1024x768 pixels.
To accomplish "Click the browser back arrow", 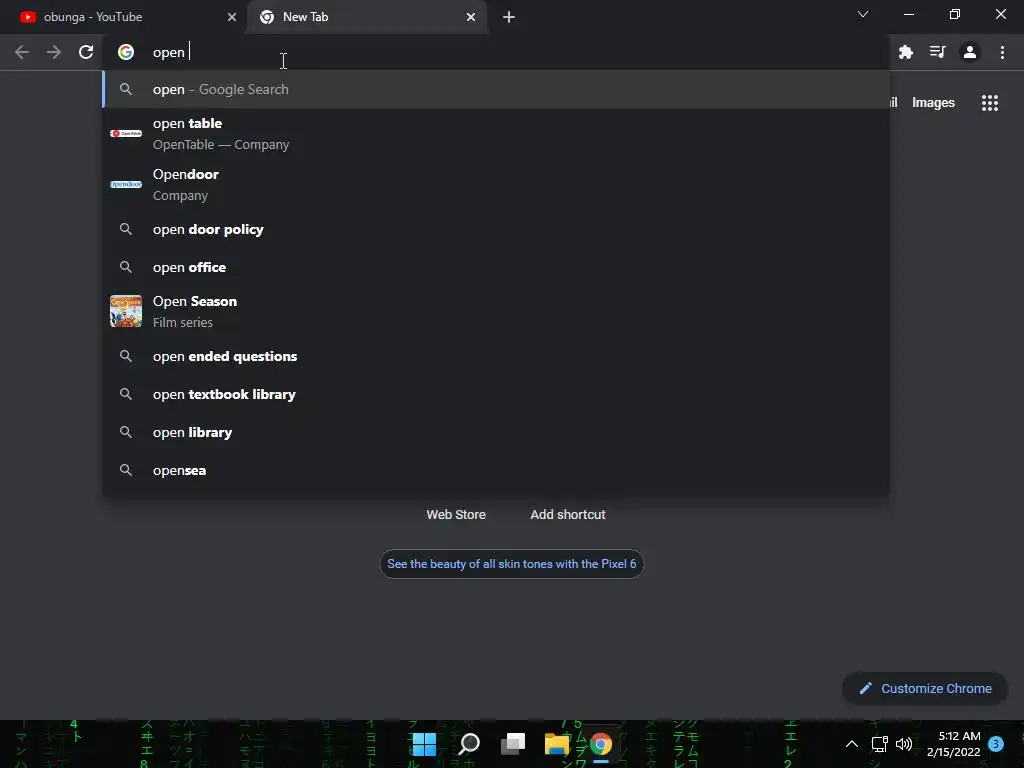I will [22, 52].
